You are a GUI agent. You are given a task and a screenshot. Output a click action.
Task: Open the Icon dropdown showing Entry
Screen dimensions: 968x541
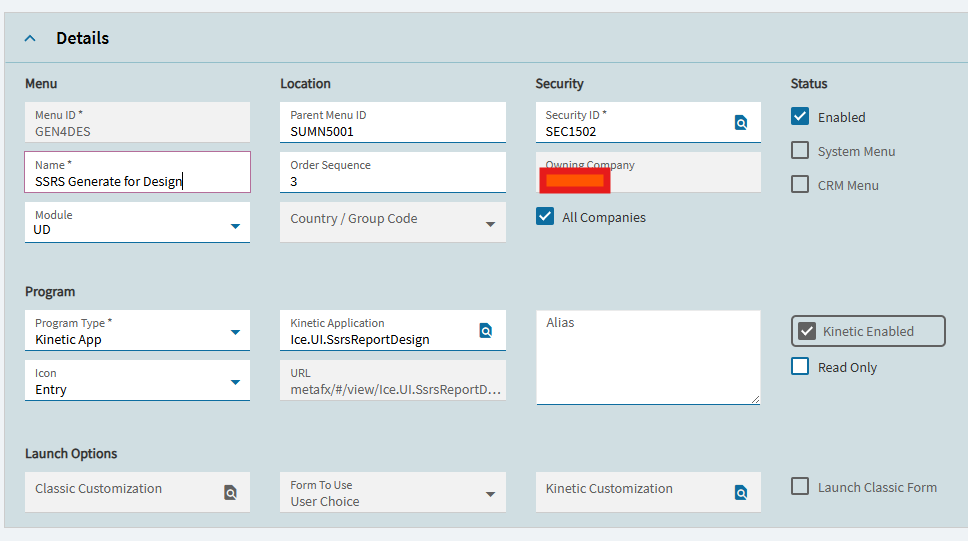[x=235, y=382]
